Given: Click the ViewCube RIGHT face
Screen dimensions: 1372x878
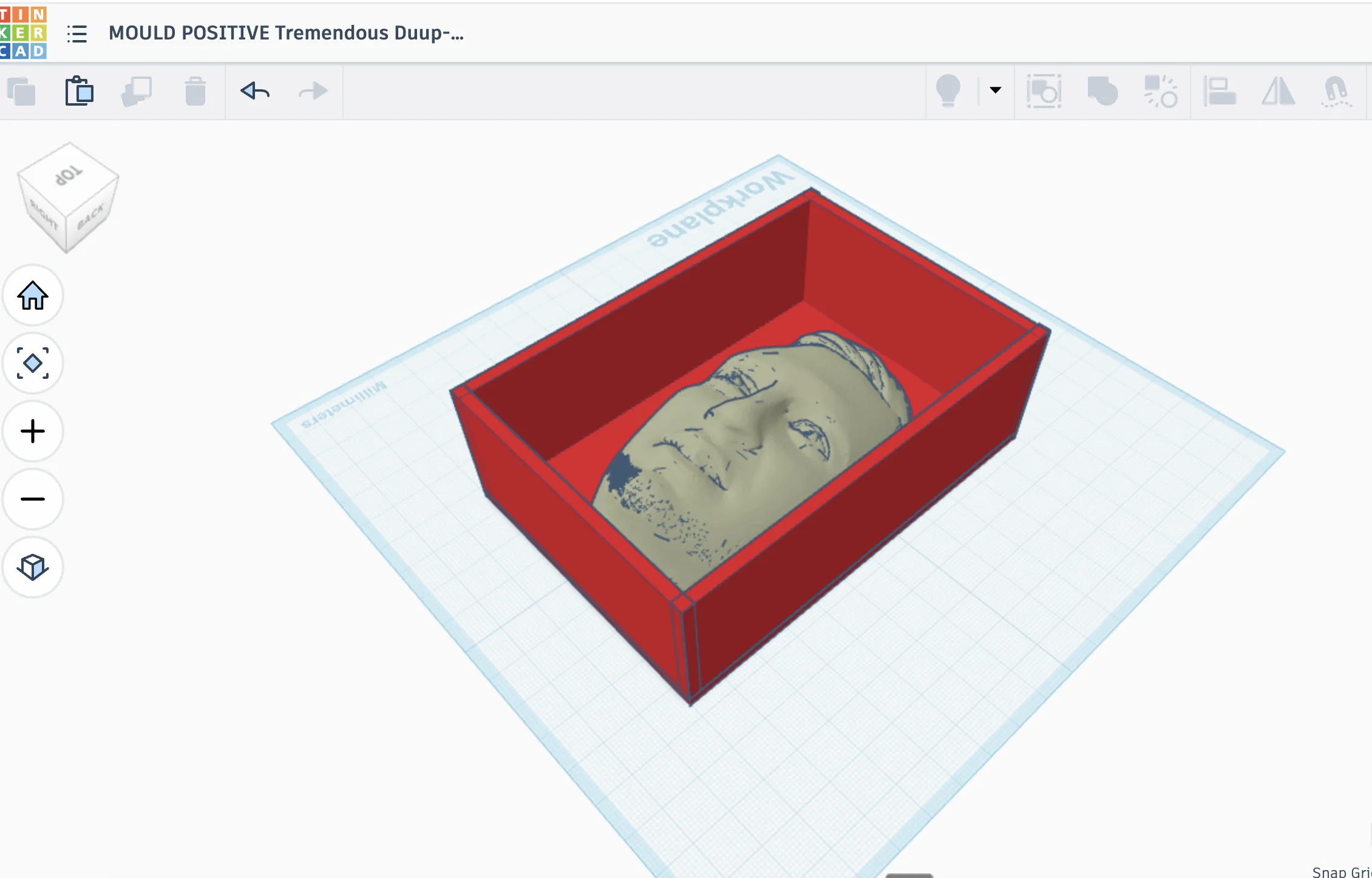Looking at the screenshot, I should tap(44, 216).
